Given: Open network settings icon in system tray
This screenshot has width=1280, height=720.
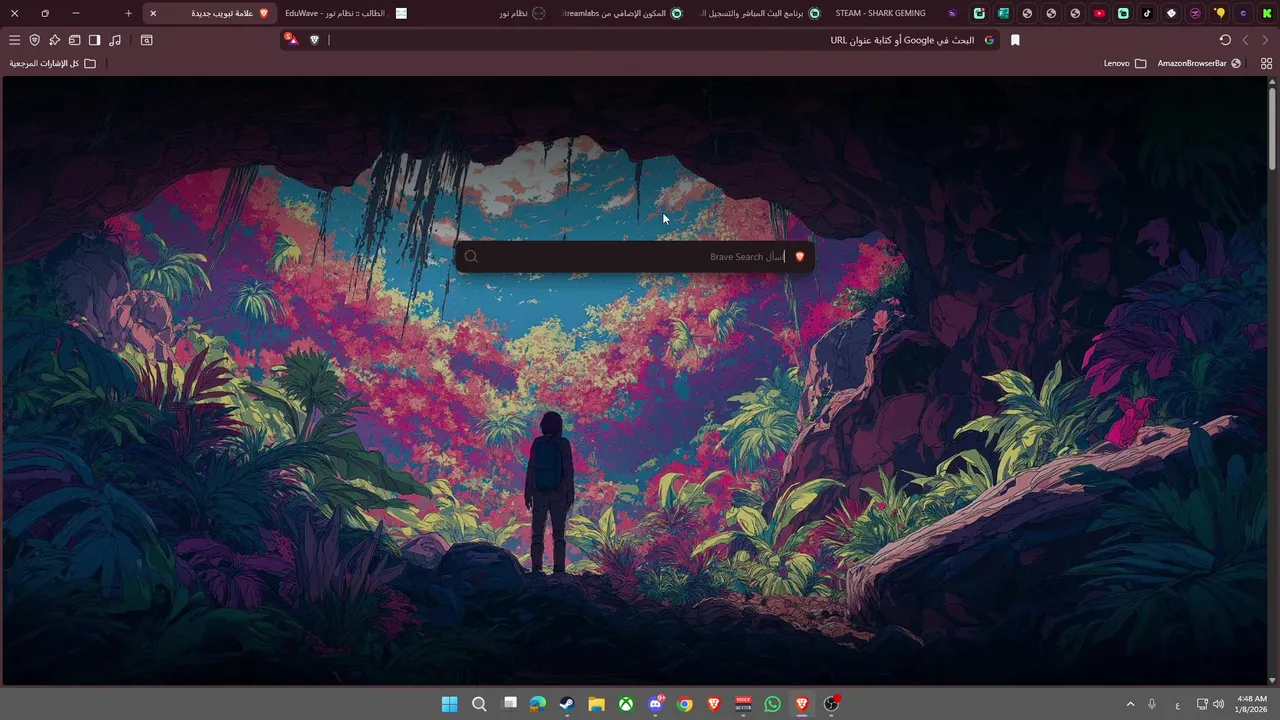Looking at the screenshot, I should click(x=1202, y=704).
